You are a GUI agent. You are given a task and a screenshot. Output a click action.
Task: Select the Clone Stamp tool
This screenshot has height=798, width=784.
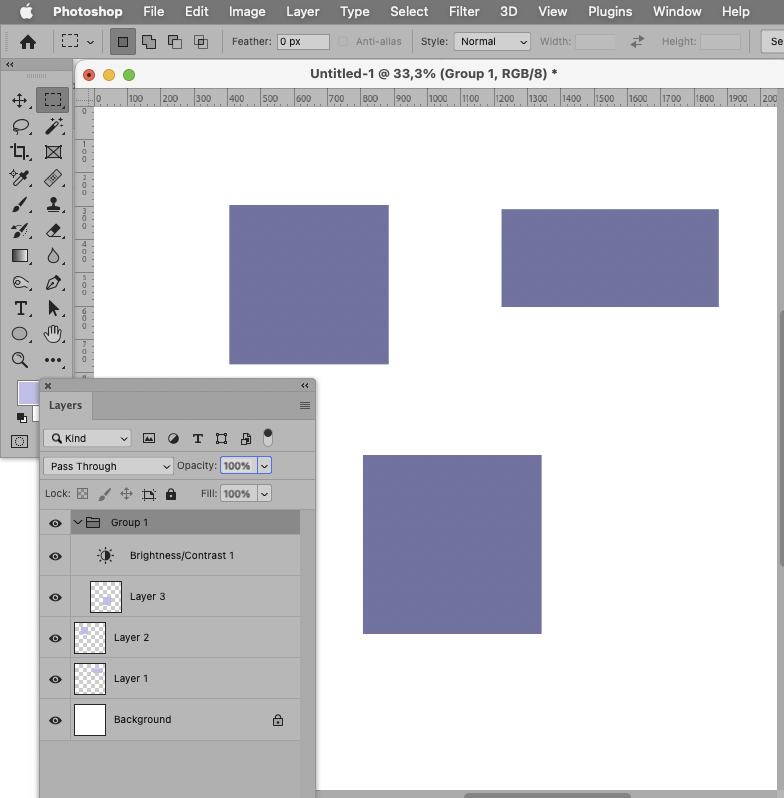[x=53, y=205]
